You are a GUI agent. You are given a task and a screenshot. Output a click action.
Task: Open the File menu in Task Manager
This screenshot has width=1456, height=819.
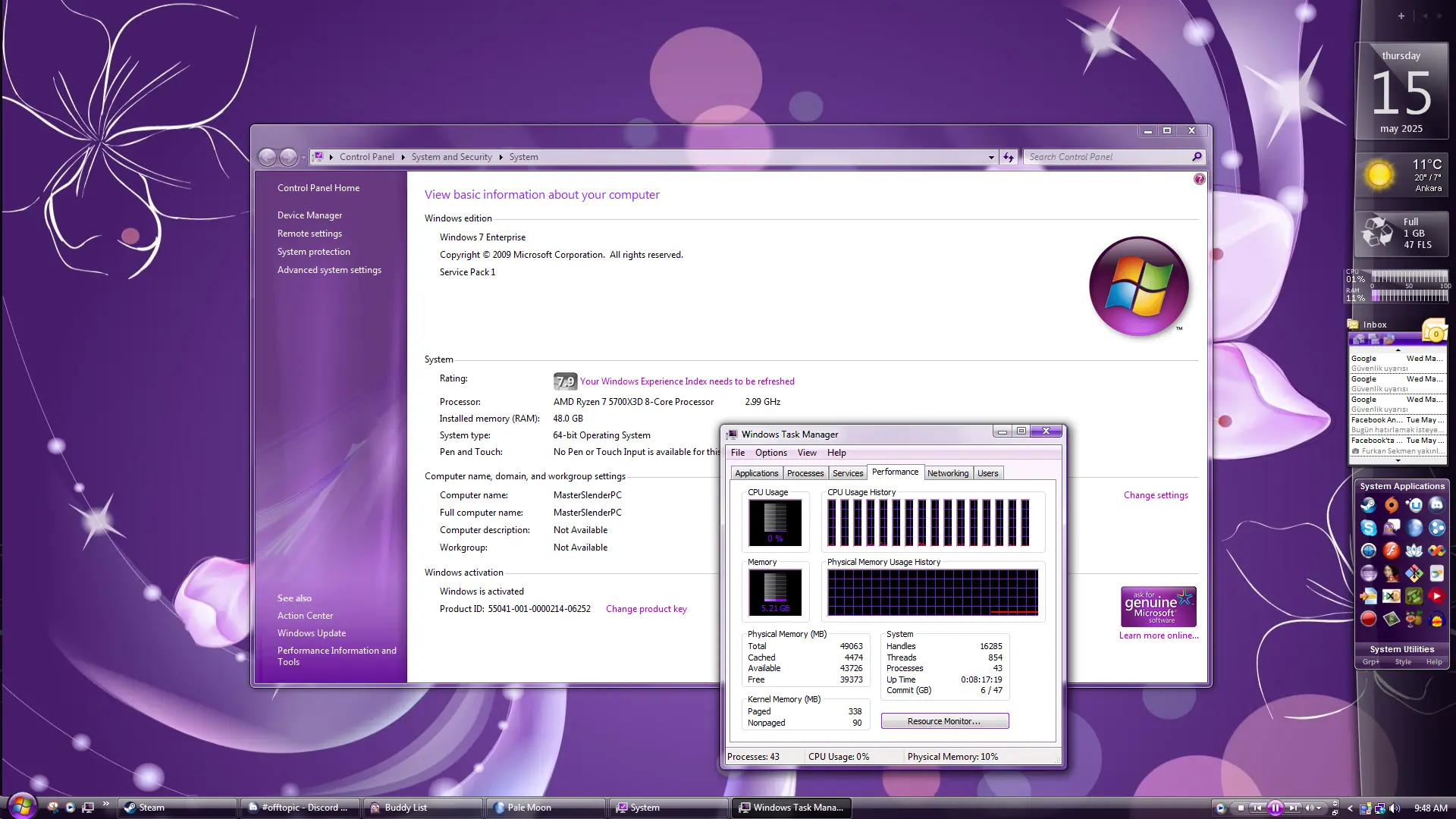[738, 453]
